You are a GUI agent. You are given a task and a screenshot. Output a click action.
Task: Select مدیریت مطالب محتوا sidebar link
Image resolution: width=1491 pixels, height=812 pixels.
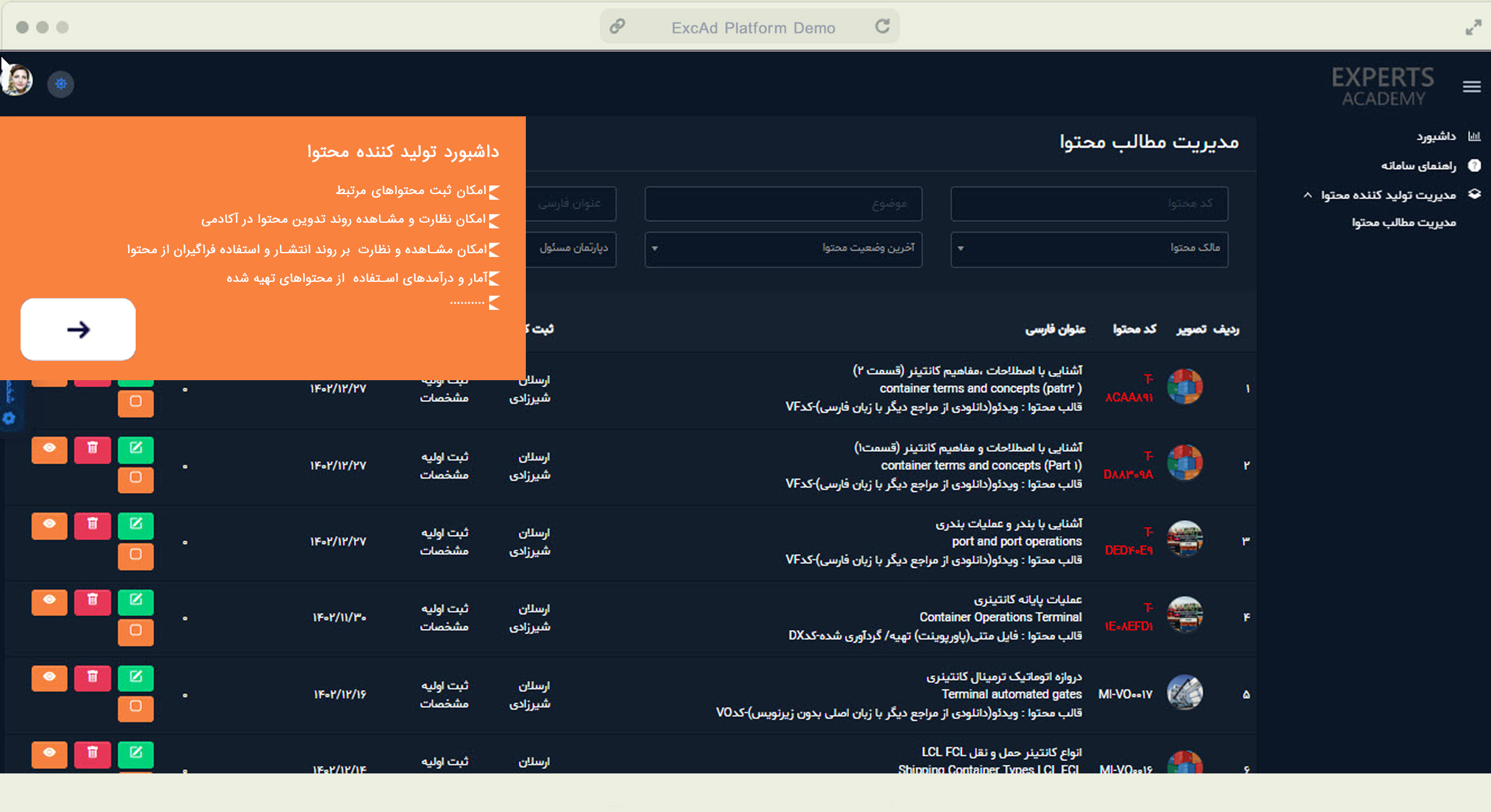[1403, 223]
